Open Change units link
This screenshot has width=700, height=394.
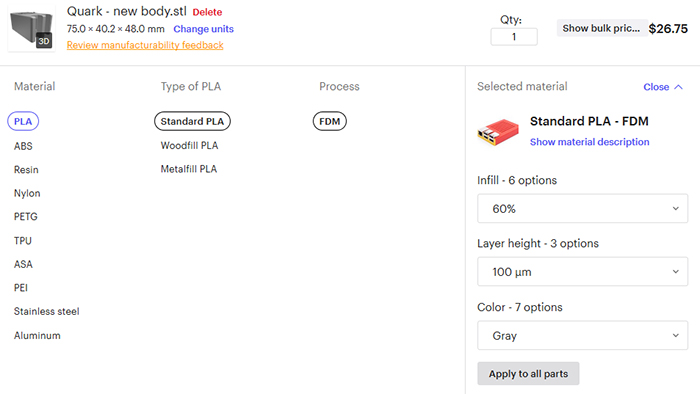click(x=204, y=29)
